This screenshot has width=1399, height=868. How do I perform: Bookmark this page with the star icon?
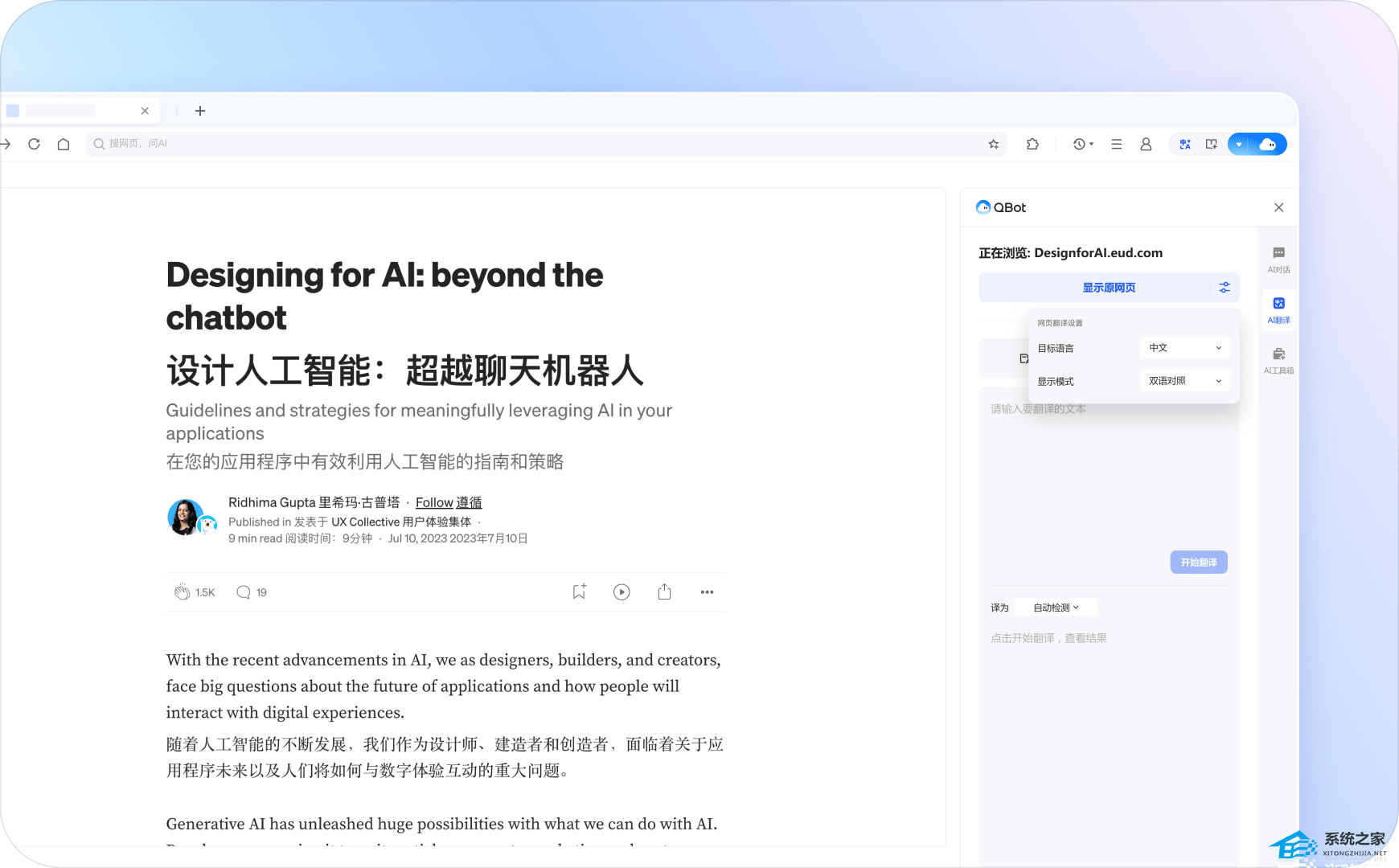[x=994, y=144]
